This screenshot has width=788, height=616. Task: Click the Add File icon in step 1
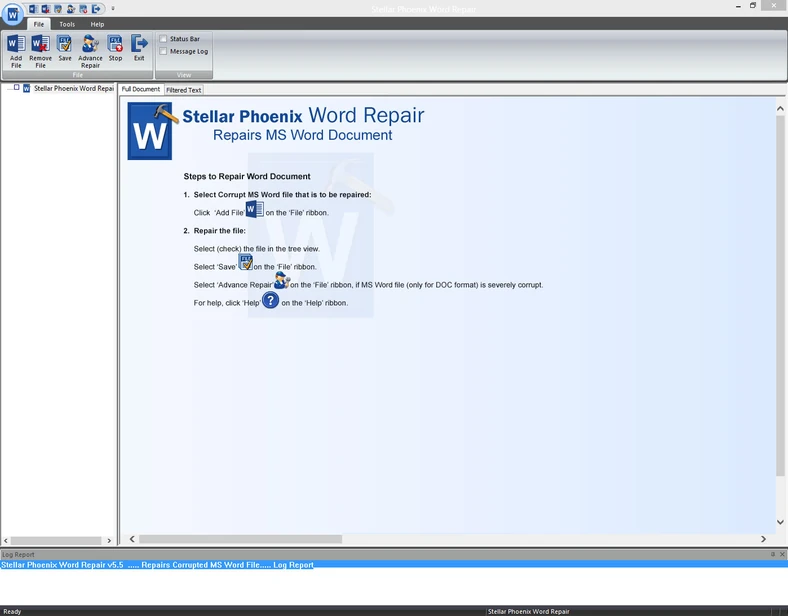(254, 209)
